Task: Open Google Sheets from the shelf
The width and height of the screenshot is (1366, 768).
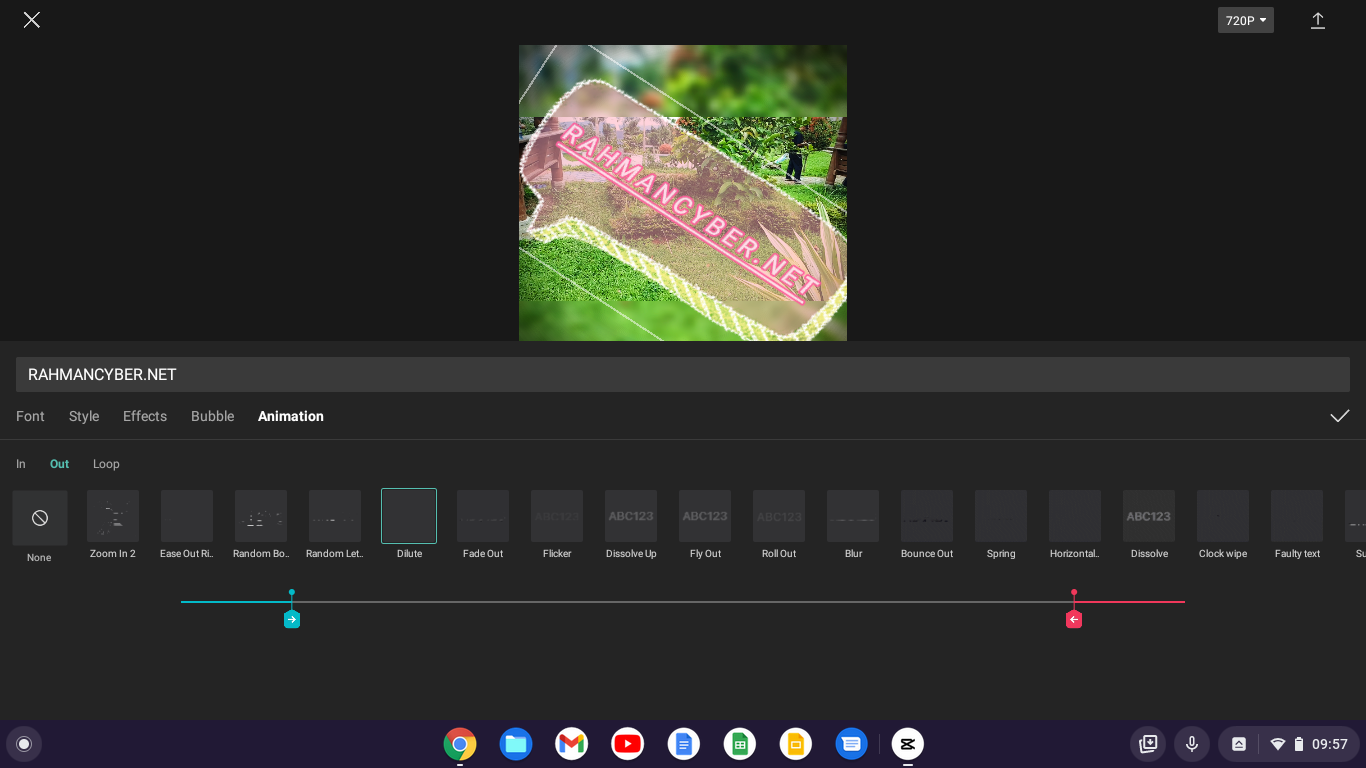Action: [x=740, y=744]
